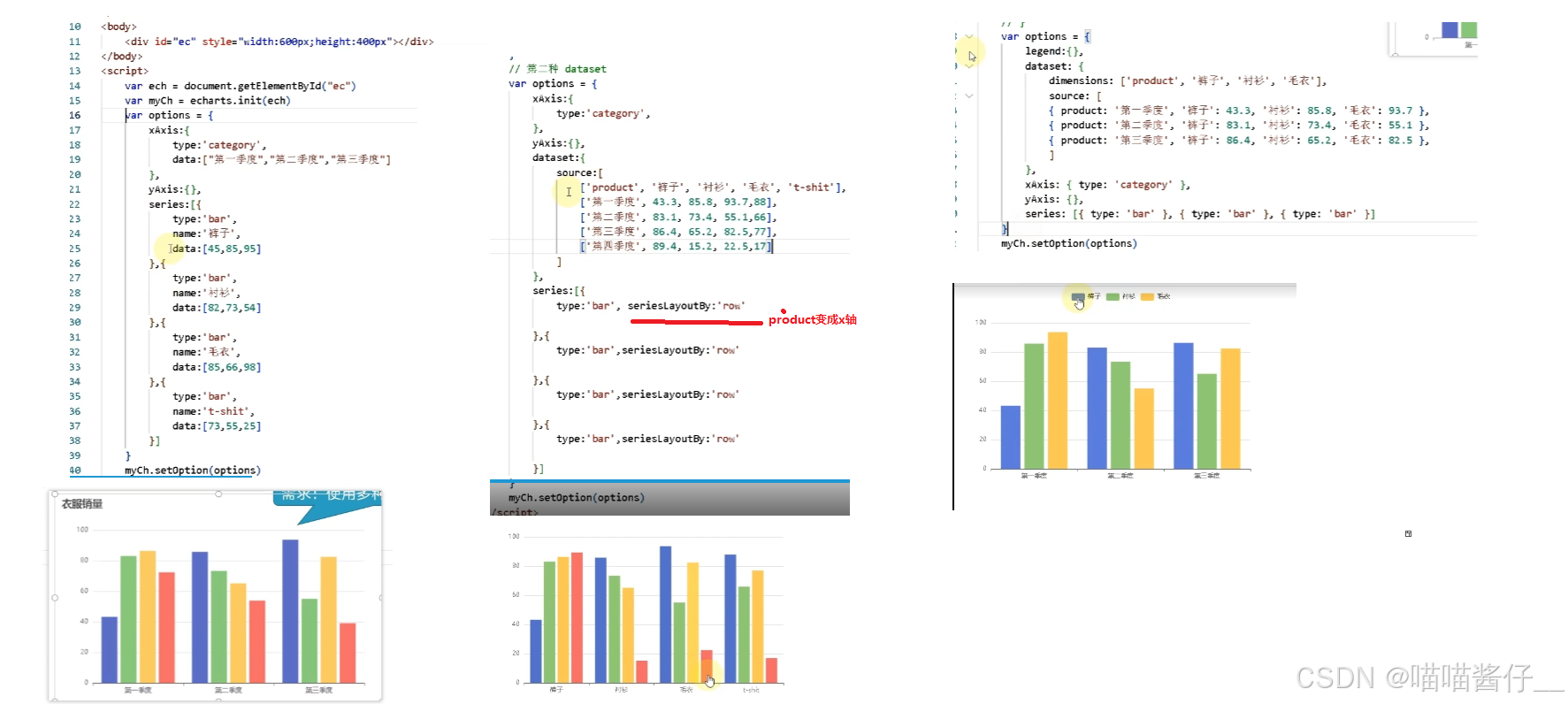1568x704 pixels.
Task: Click line number 16 in left editor gutter
Action: (x=75, y=116)
